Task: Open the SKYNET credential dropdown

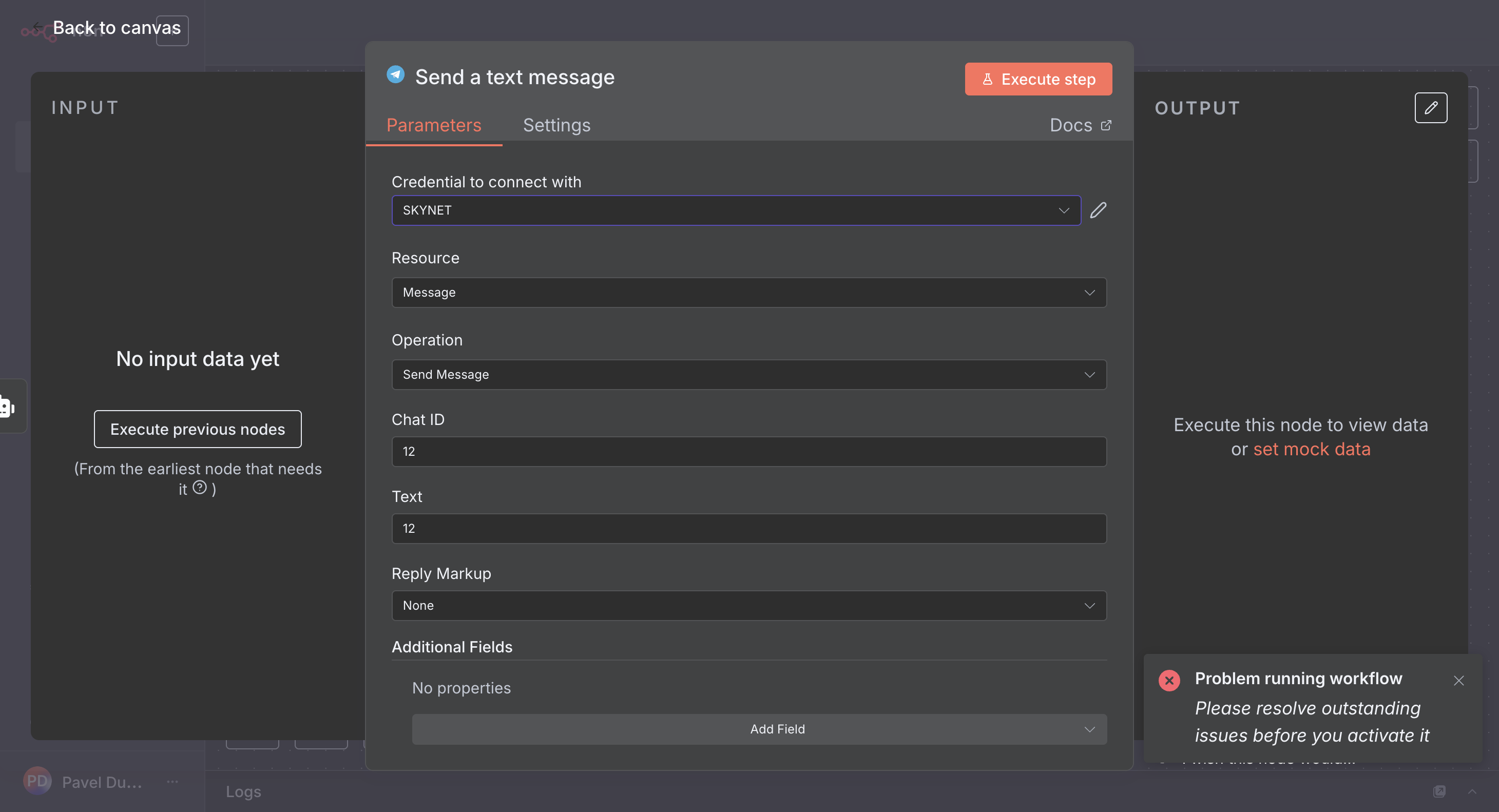Action: click(736, 210)
